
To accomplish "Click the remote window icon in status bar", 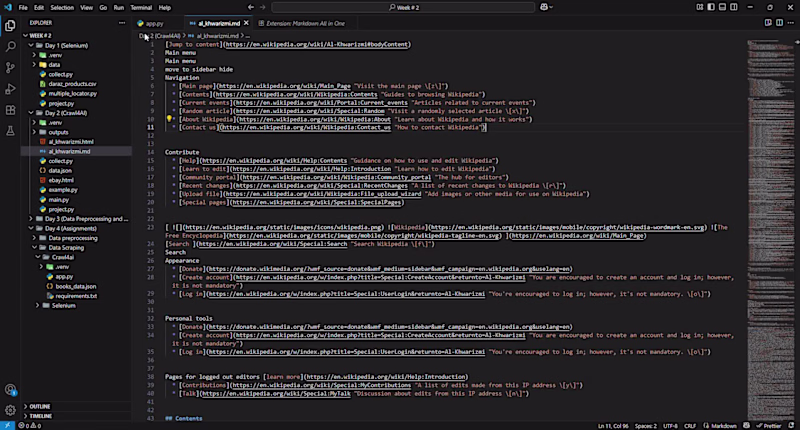I will pos(7,425).
